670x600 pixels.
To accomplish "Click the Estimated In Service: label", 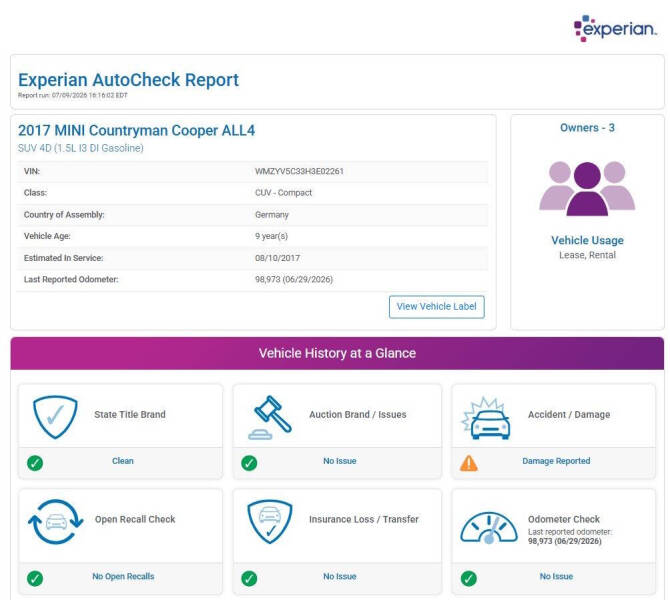I will 63,258.
